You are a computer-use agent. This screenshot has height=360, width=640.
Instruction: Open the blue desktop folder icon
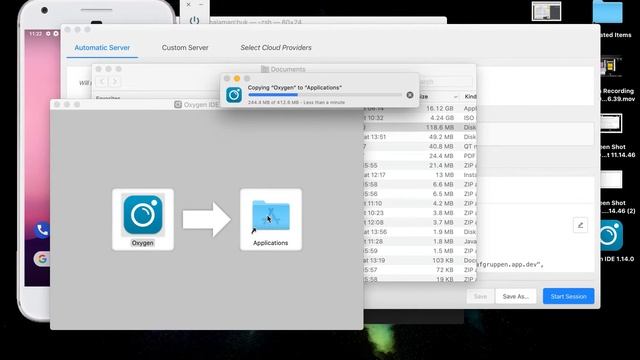coord(608,11)
